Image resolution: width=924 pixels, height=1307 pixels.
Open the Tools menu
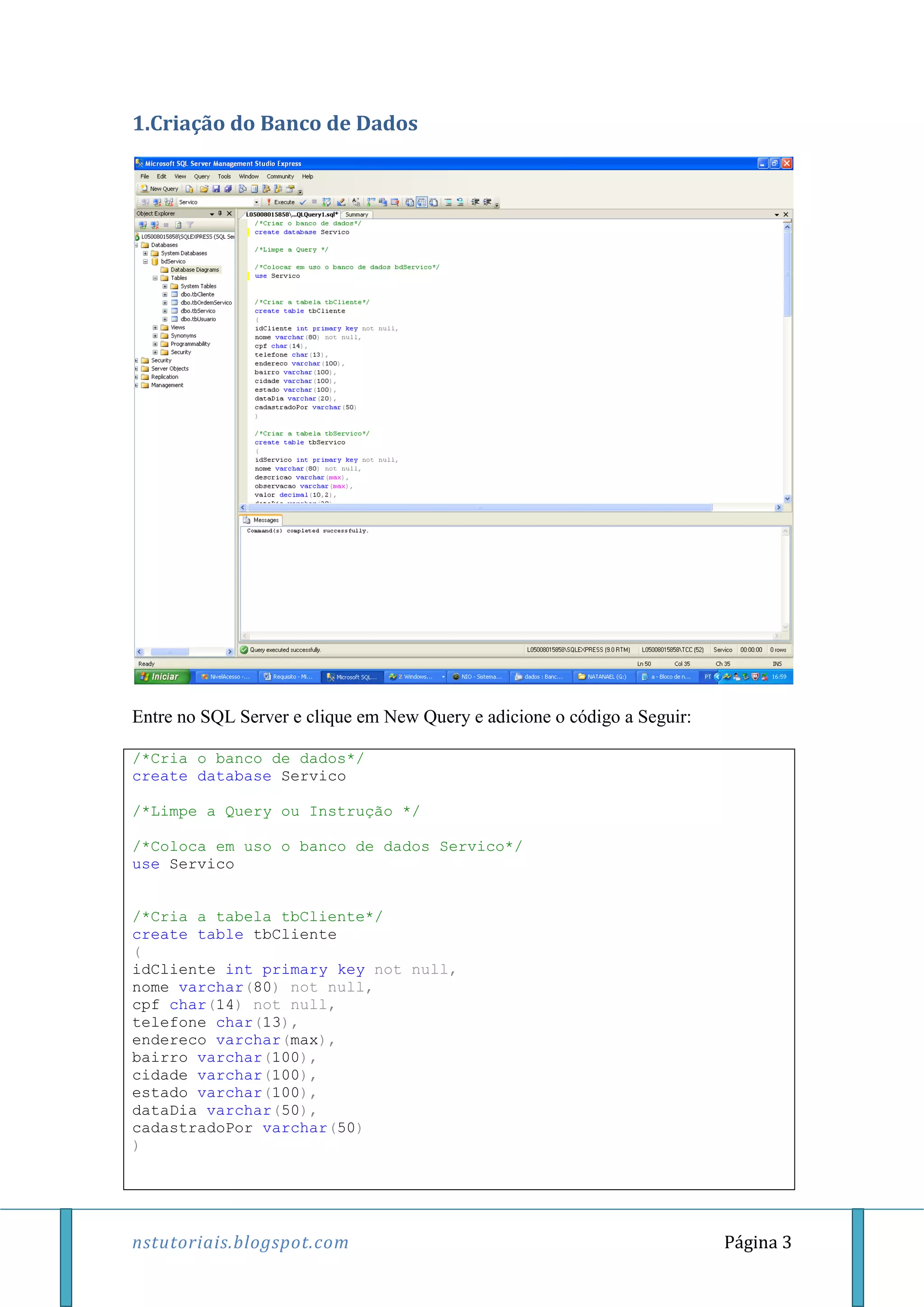tap(224, 176)
